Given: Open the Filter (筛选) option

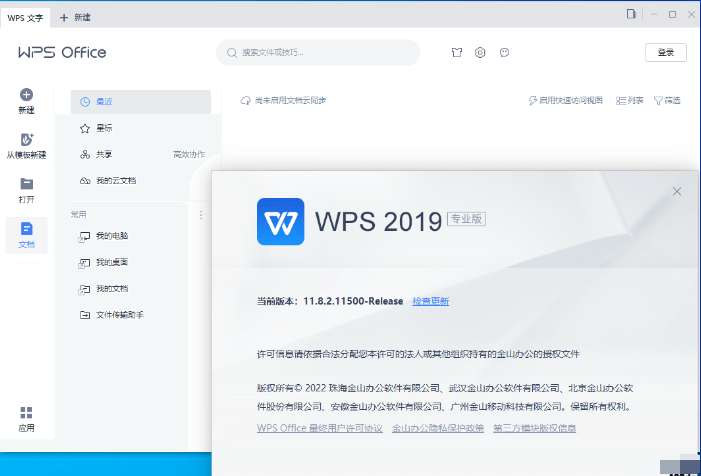Looking at the screenshot, I should coord(667,101).
